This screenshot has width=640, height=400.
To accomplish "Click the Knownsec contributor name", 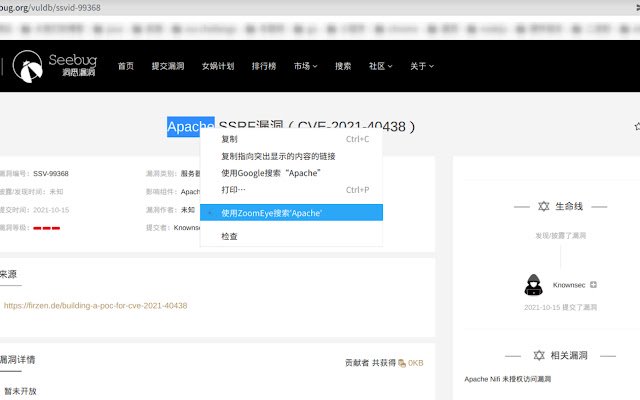I will [x=569, y=285].
